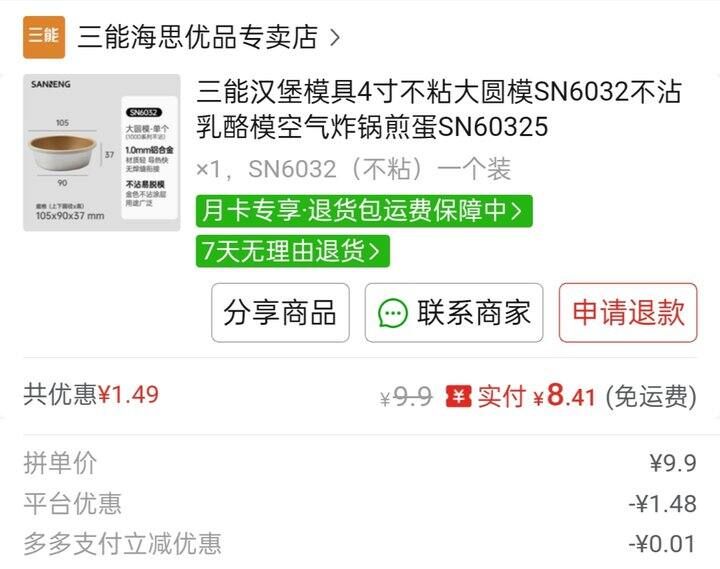
Task: Click the 分享商品 button
Action: pos(280,313)
